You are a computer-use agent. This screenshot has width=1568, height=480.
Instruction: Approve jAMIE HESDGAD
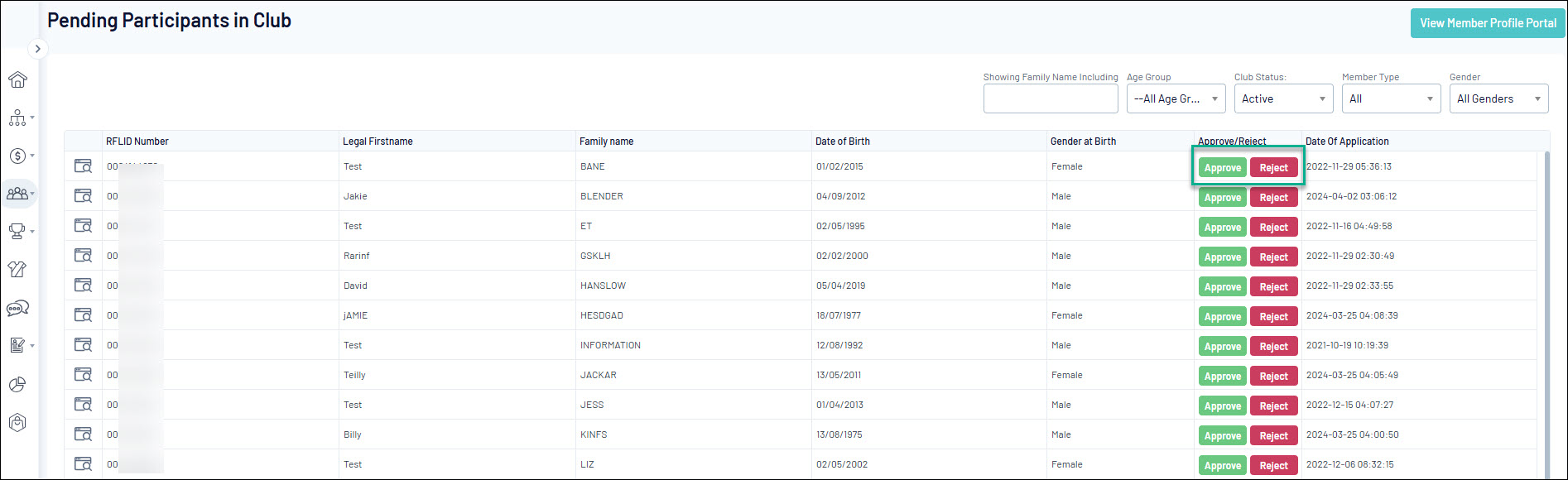pyautogui.click(x=1223, y=316)
